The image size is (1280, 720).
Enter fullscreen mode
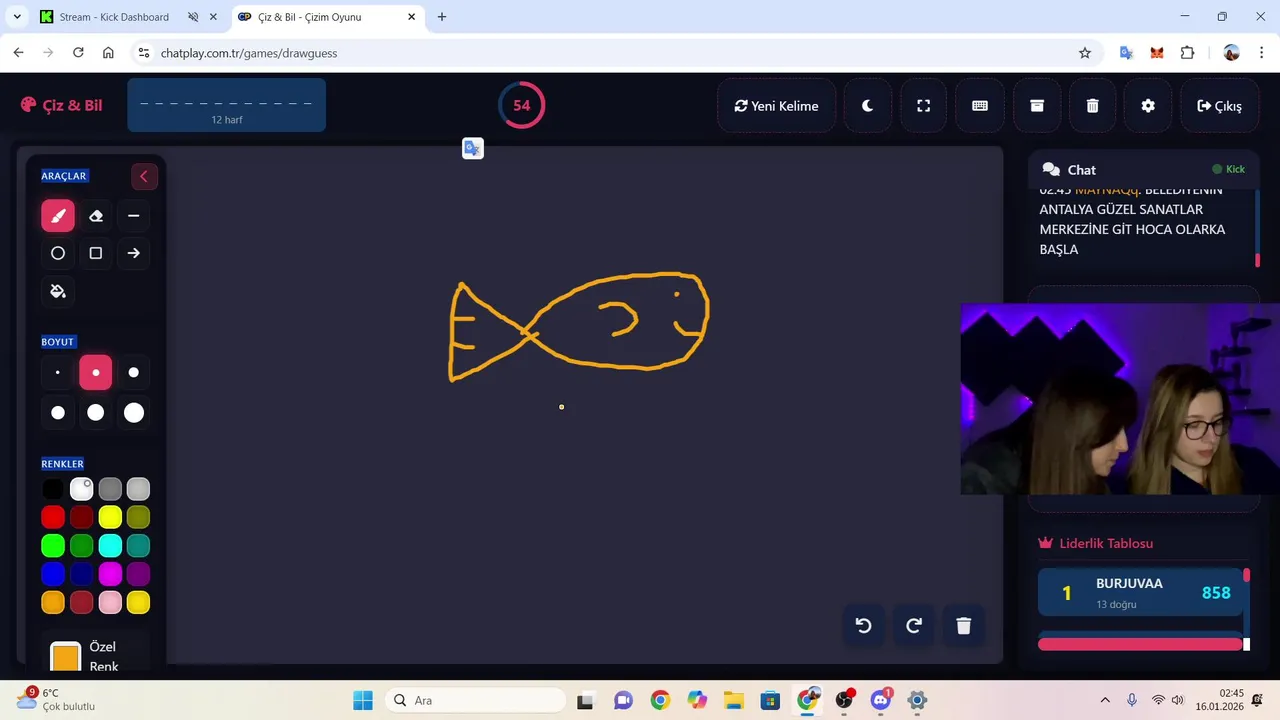pos(924,106)
